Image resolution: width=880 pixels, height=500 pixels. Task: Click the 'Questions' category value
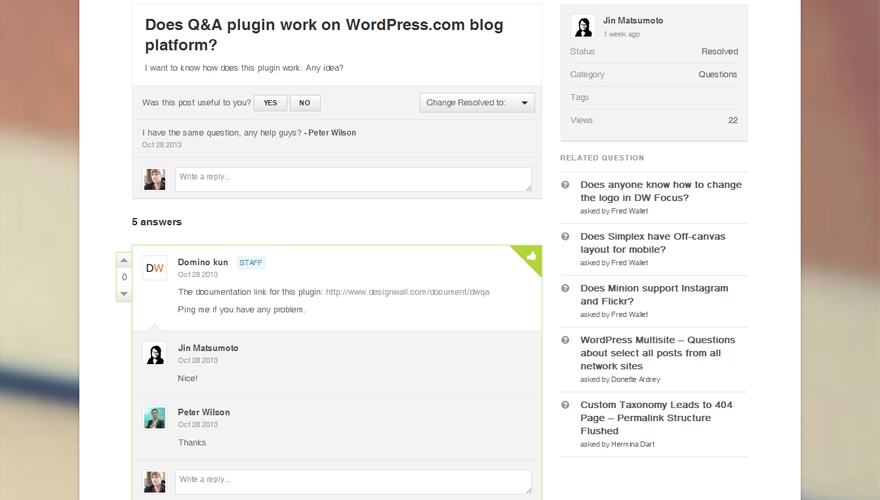[717, 74]
